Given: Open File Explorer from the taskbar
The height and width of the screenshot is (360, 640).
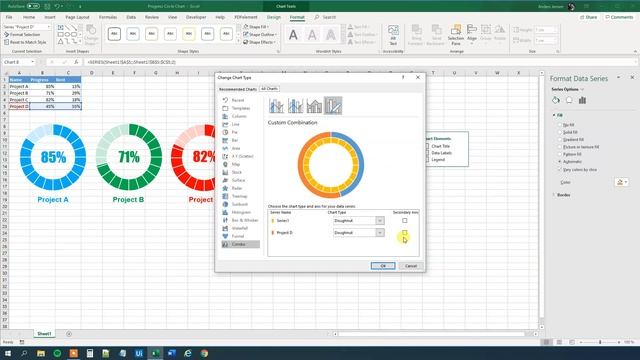Looking at the screenshot, I should tap(41, 353).
